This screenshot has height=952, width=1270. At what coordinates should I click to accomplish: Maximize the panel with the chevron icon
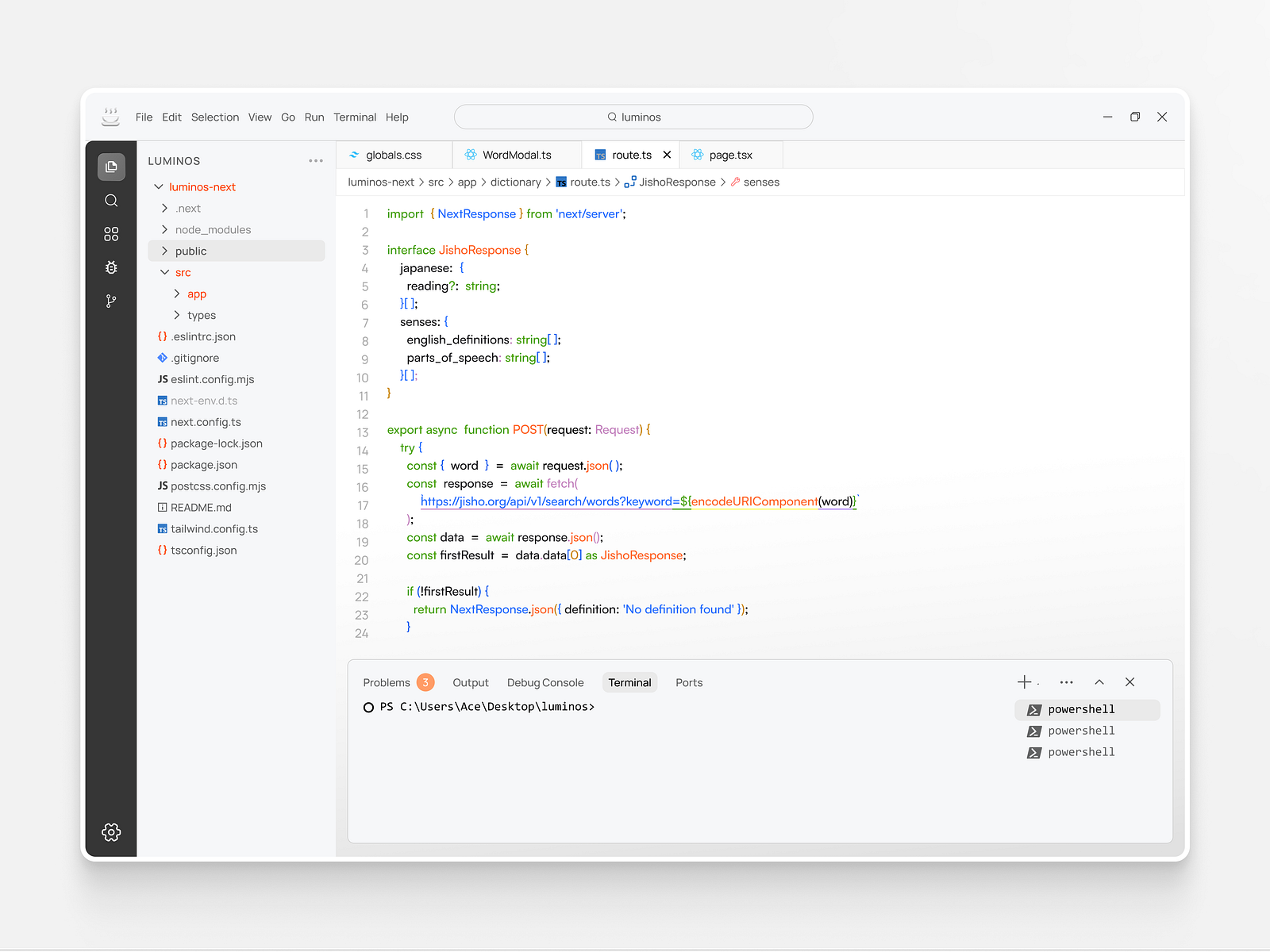[1099, 681]
